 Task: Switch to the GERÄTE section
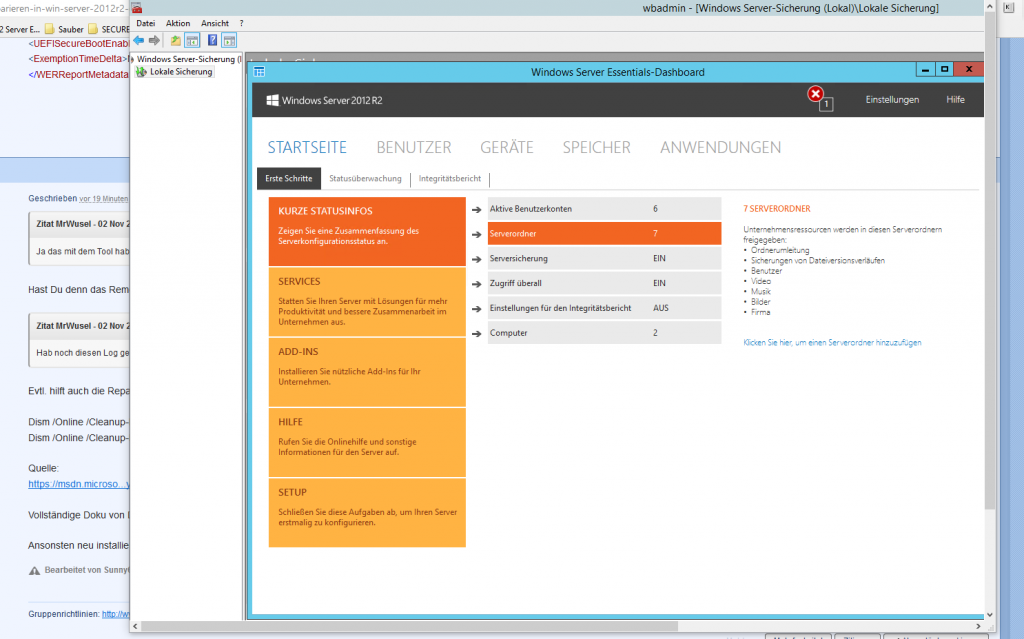(x=507, y=148)
